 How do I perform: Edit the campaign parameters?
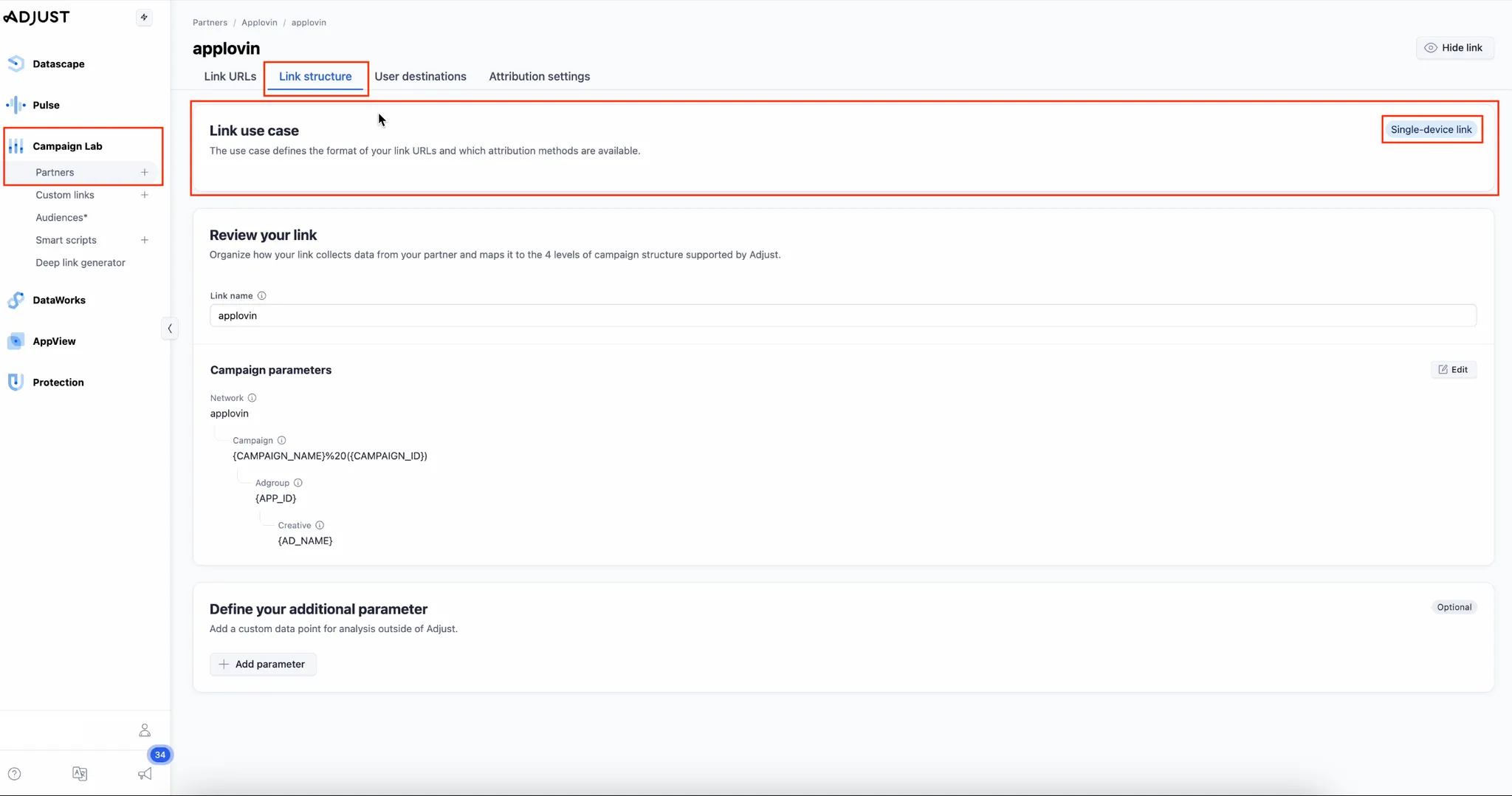tap(1453, 369)
